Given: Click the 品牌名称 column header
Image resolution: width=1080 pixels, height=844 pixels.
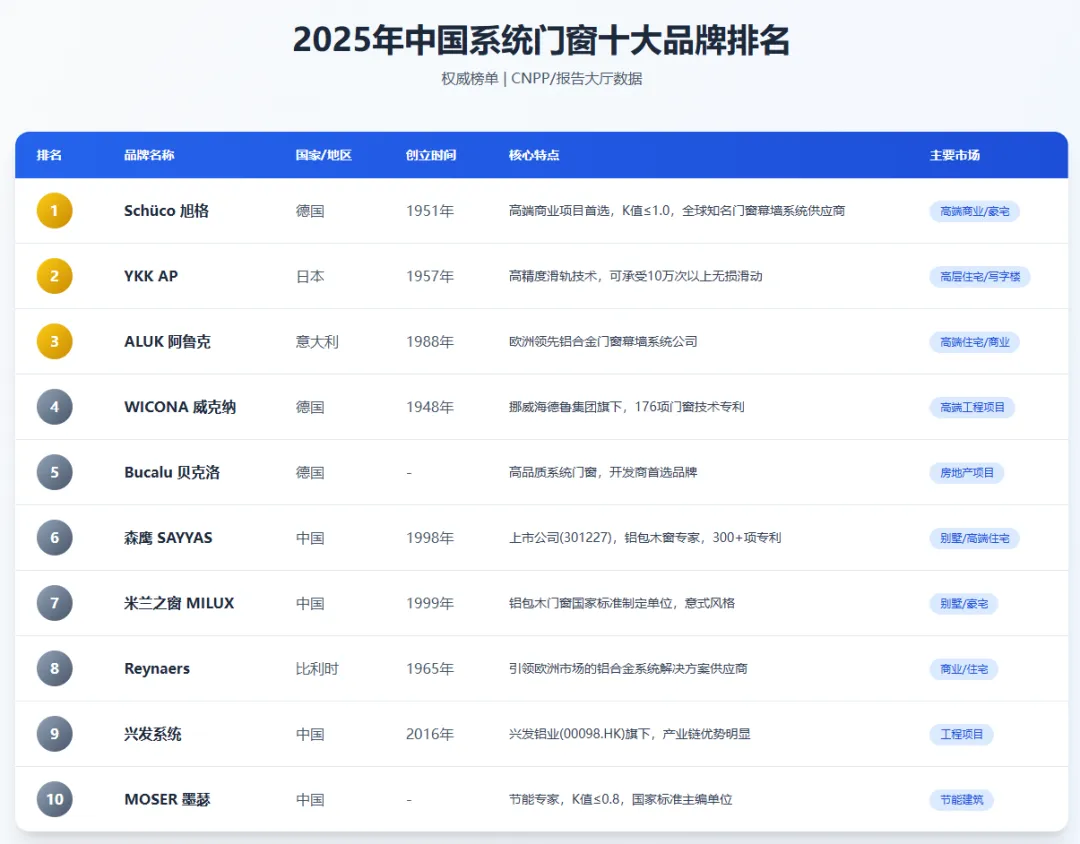Looking at the screenshot, I should (149, 156).
